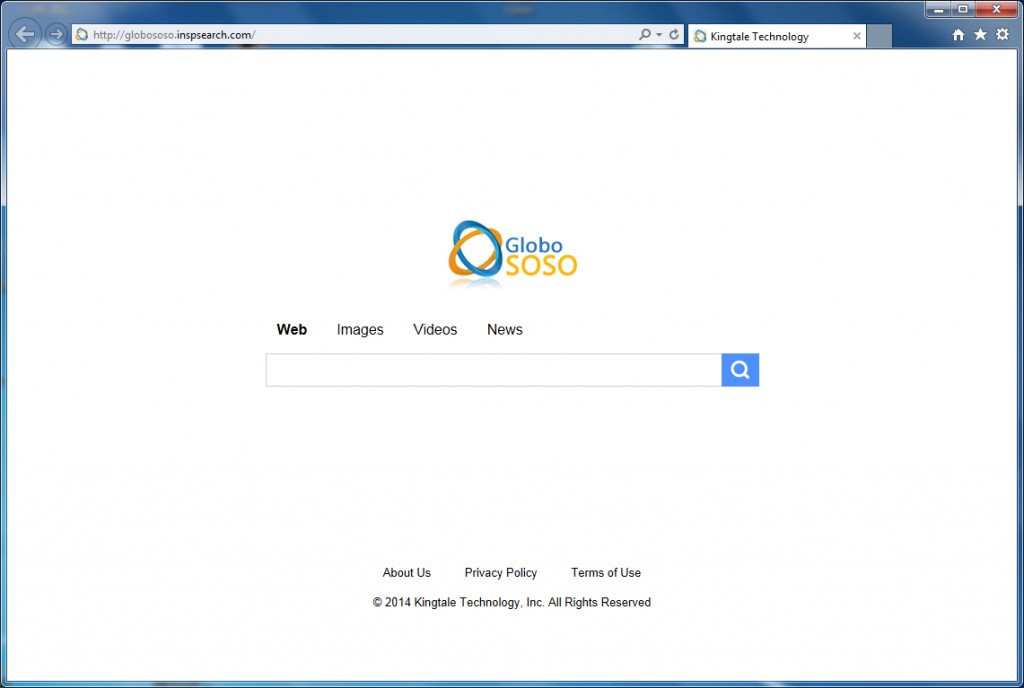Viewport: 1024px width, 688px height.
Task: Maximize the browser window
Action: tap(962, 9)
